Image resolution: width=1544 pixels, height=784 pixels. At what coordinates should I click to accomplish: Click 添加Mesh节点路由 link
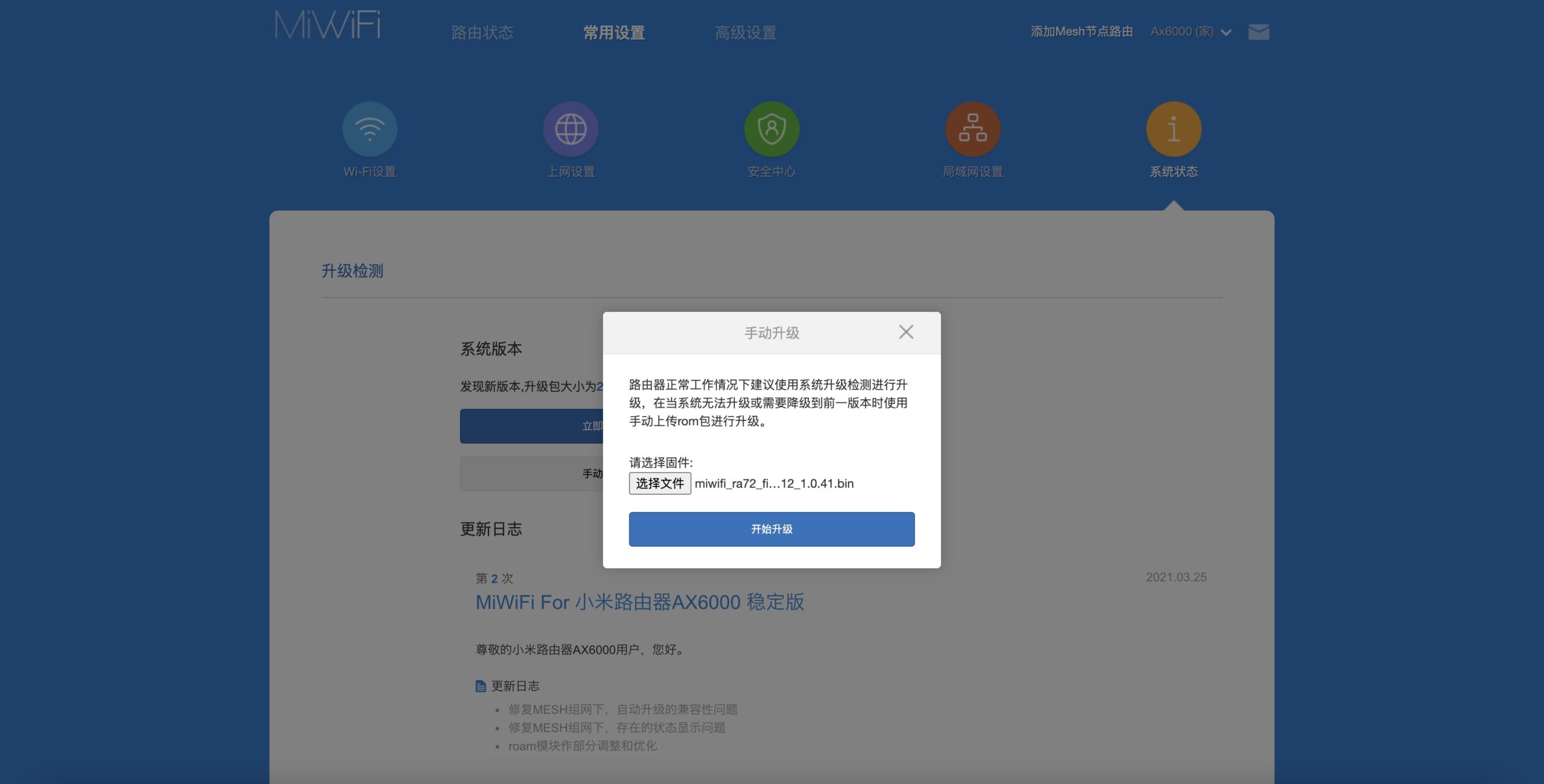pos(1081,31)
